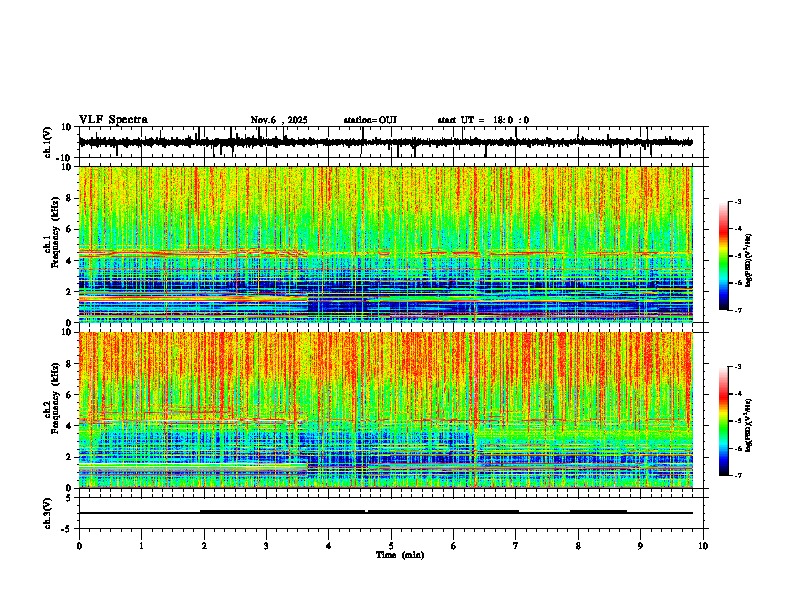
Task: Click the "10" tick on the time axis
Action: click(x=703, y=546)
